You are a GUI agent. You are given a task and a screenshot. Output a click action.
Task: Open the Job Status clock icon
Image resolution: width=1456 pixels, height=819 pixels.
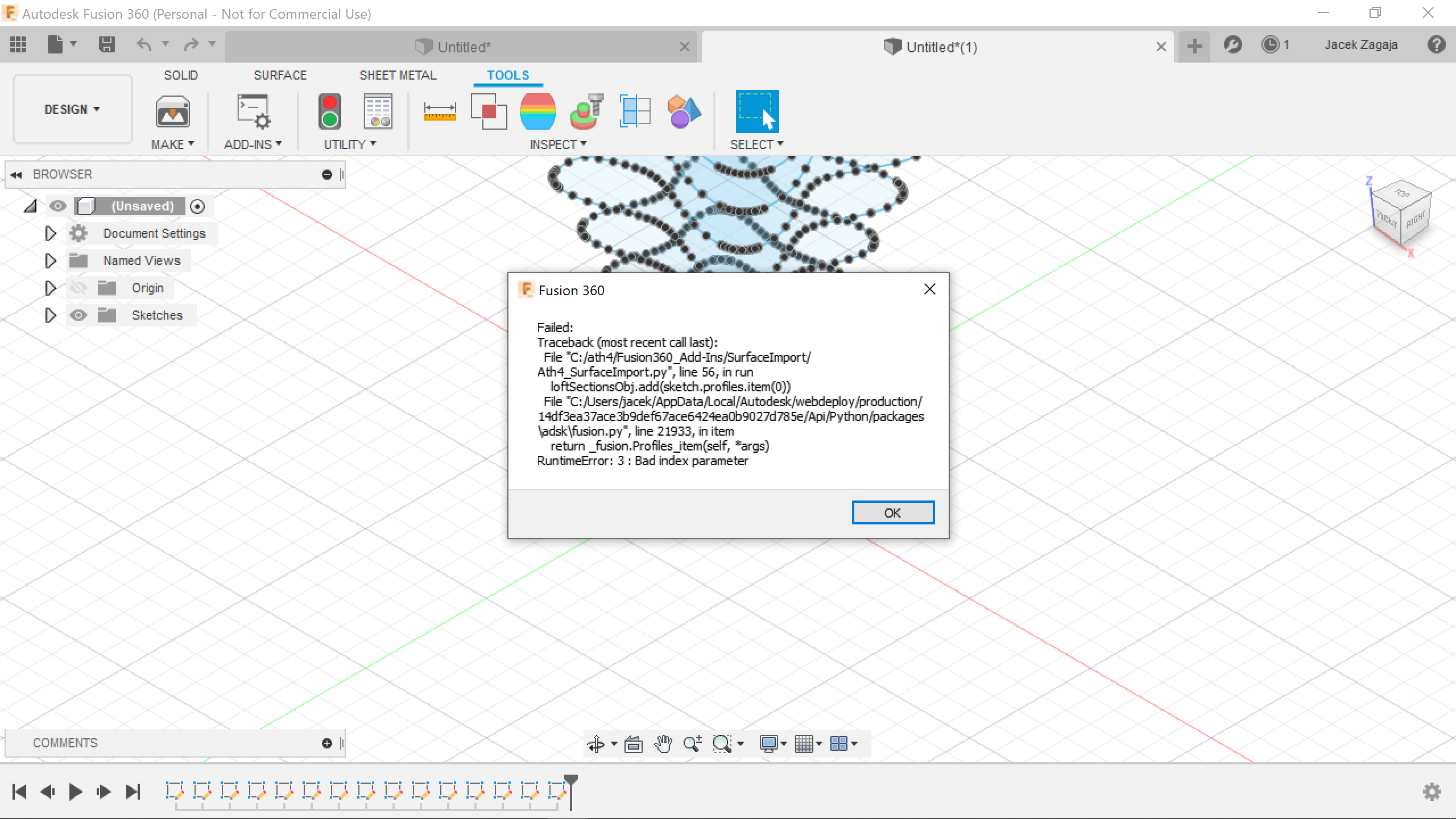click(1270, 44)
